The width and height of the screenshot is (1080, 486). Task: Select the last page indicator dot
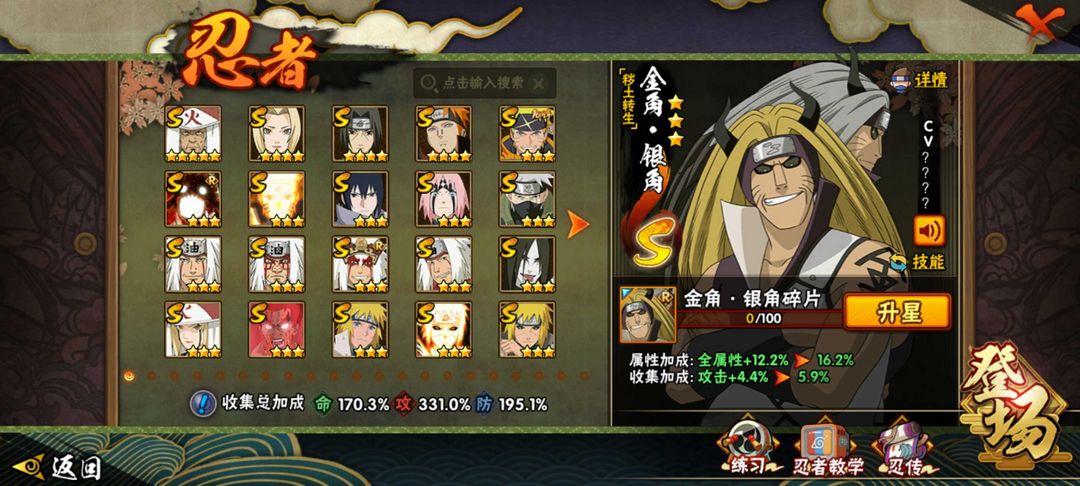584,375
